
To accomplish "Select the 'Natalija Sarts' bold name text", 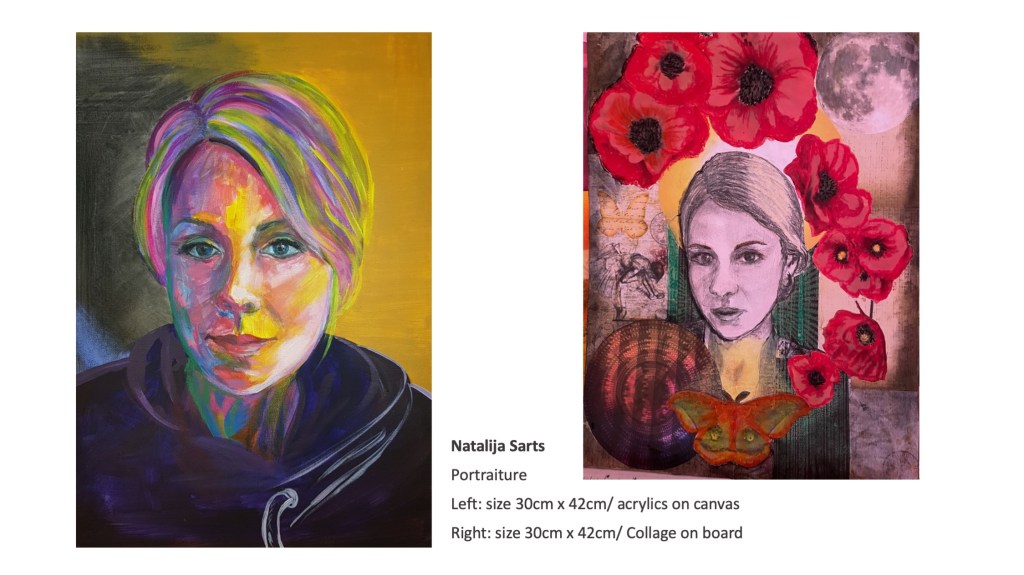I will [x=498, y=446].
